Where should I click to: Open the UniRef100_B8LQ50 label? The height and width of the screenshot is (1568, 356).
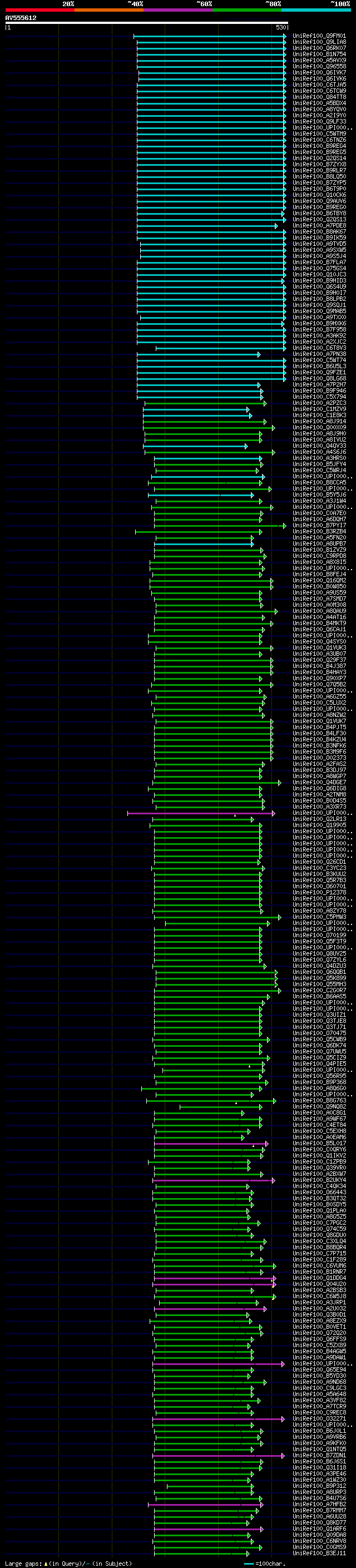coord(319,176)
